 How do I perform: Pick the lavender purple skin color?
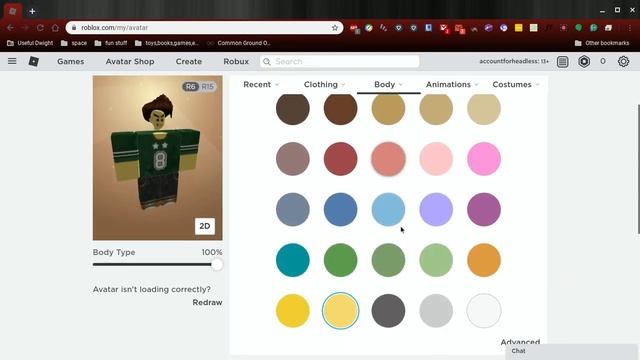[436, 209]
